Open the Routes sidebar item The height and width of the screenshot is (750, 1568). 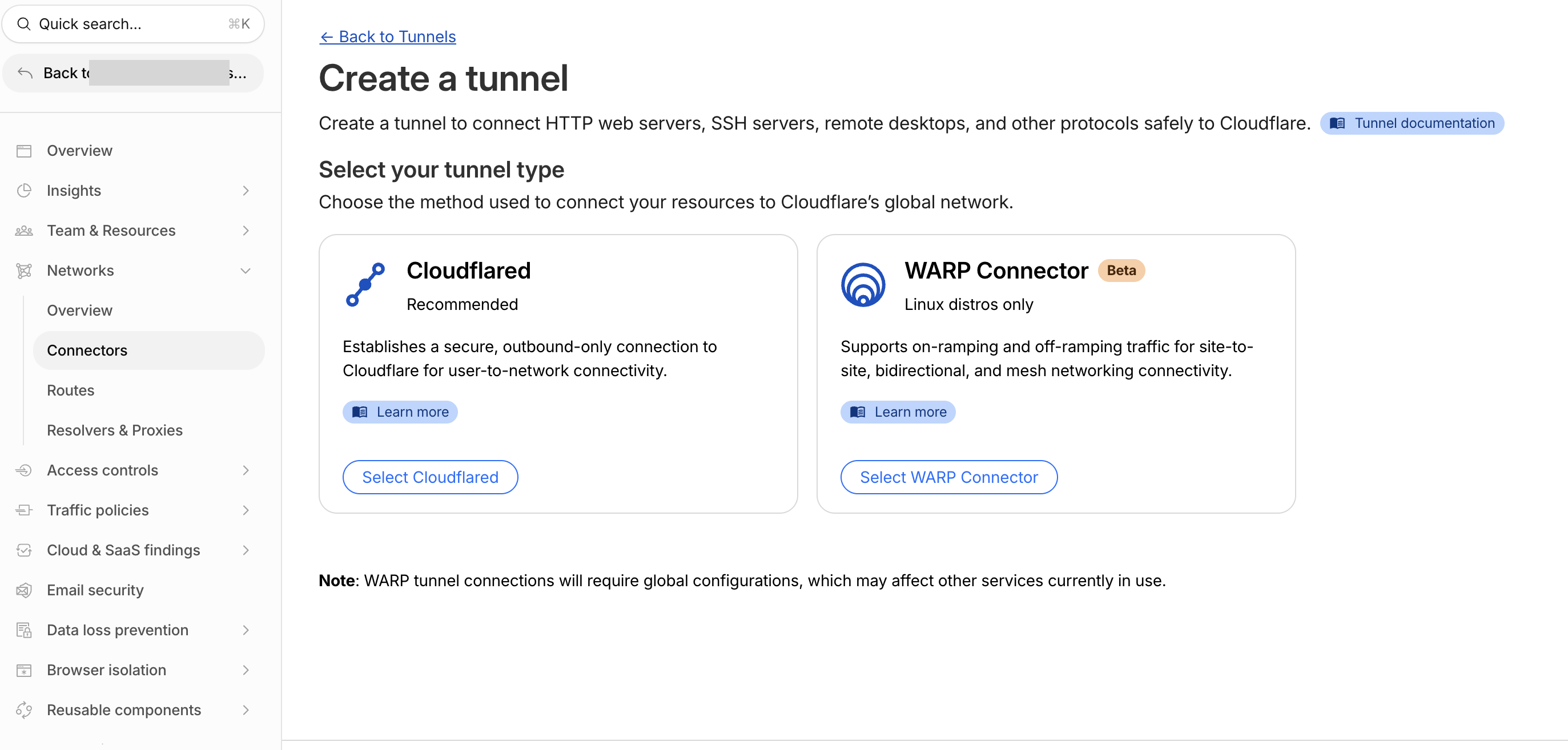[149, 390]
